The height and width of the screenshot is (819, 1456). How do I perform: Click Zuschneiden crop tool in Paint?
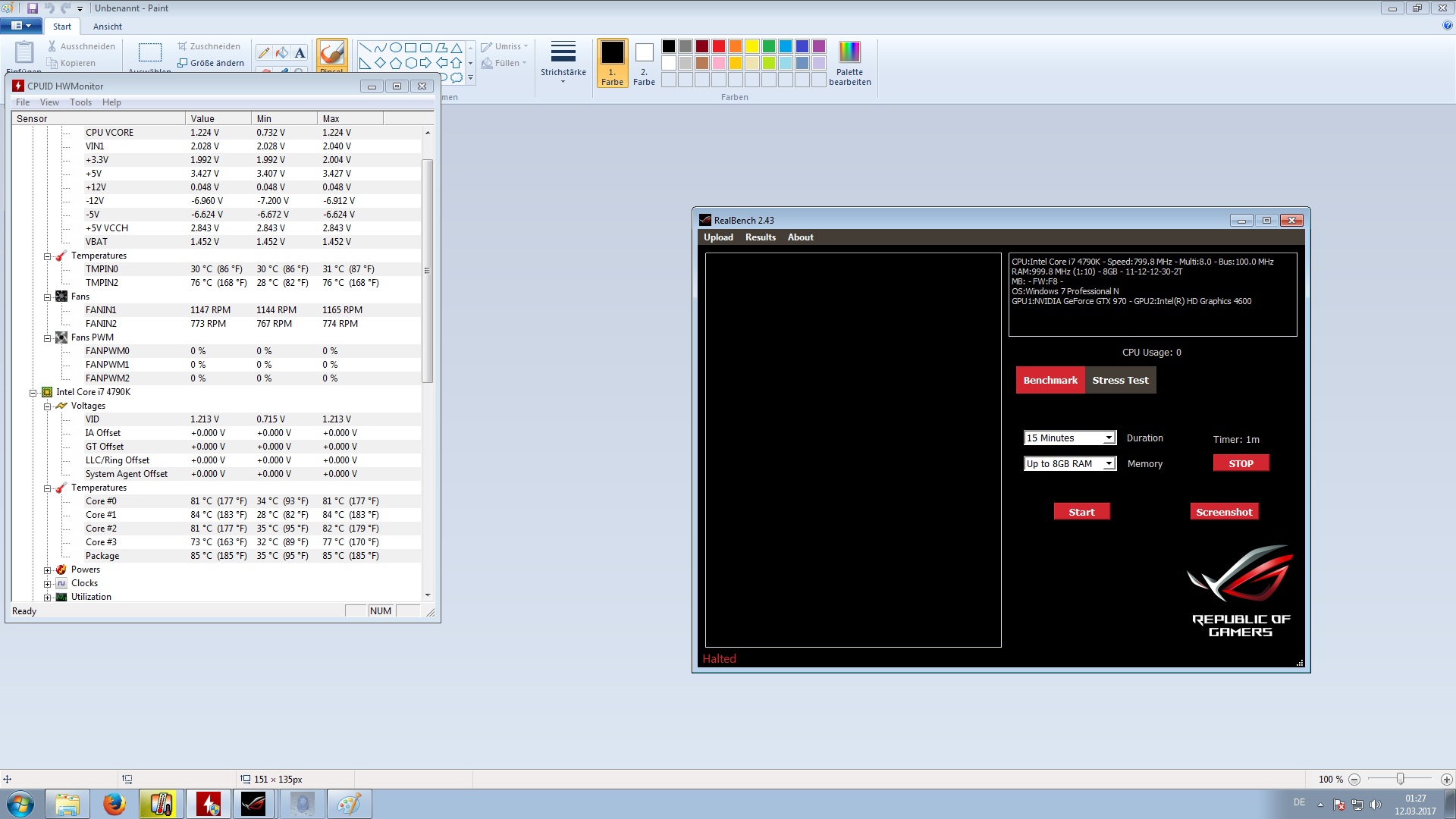point(209,46)
